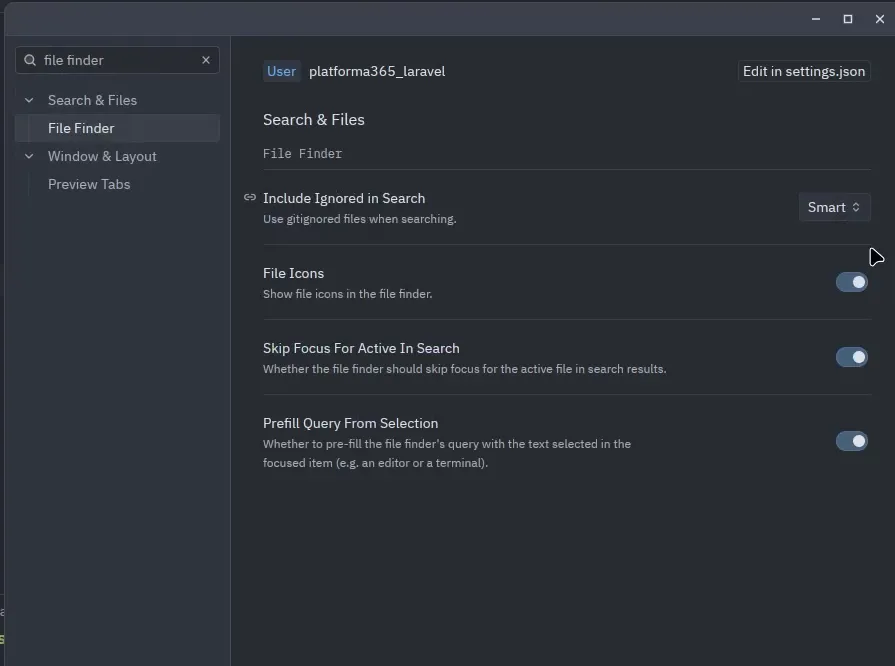Image resolution: width=895 pixels, height=666 pixels.
Task: Switch to the User settings tab
Action: pyautogui.click(x=281, y=71)
